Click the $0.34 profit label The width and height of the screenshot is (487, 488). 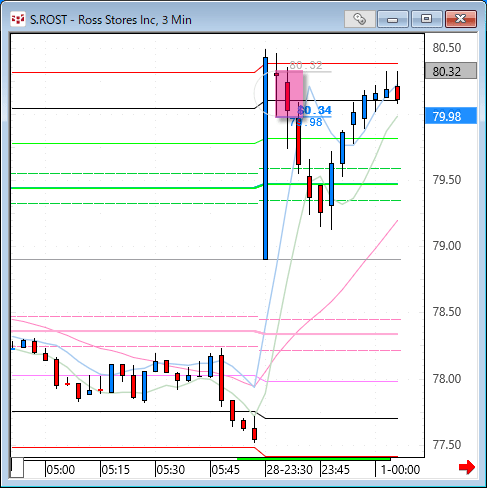(x=314, y=110)
